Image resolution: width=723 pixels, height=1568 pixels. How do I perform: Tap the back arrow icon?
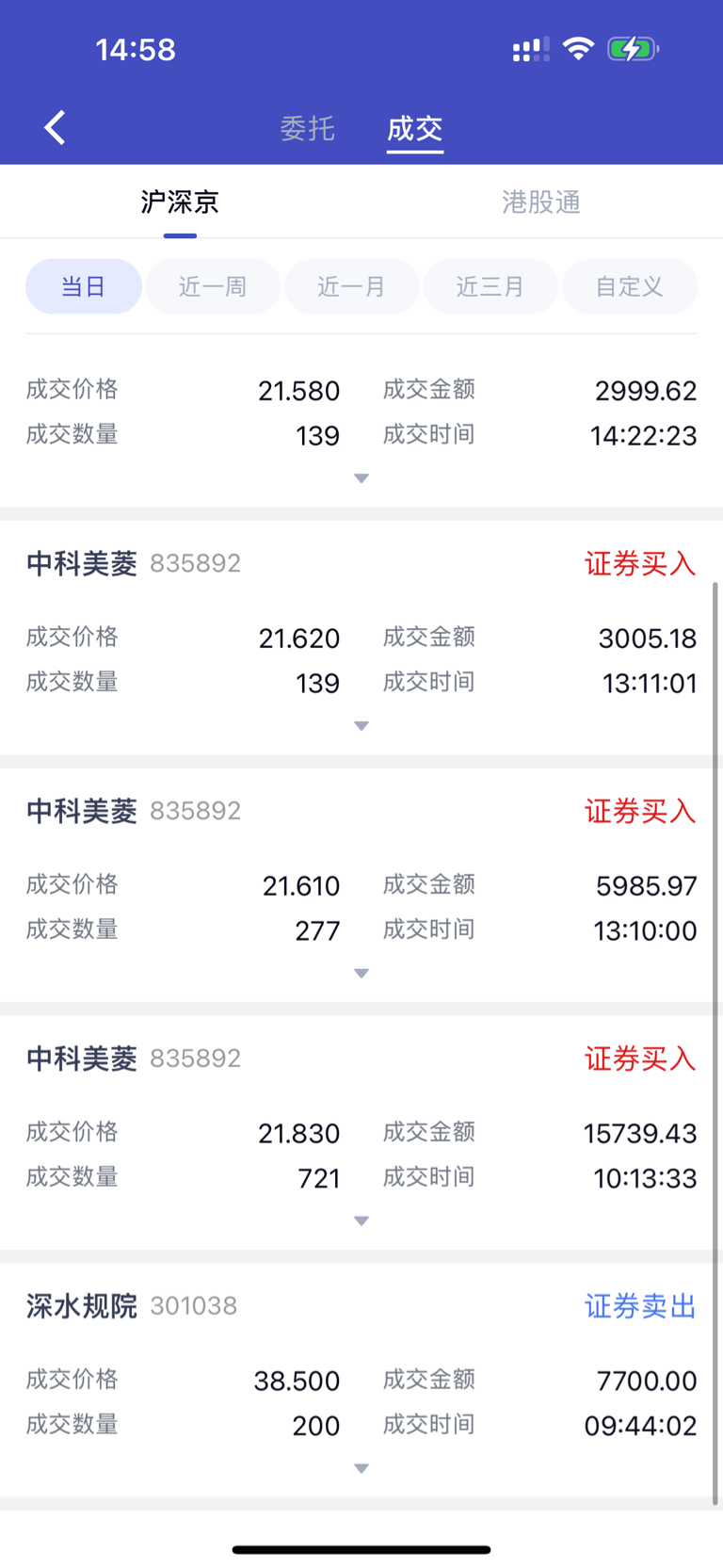click(55, 127)
